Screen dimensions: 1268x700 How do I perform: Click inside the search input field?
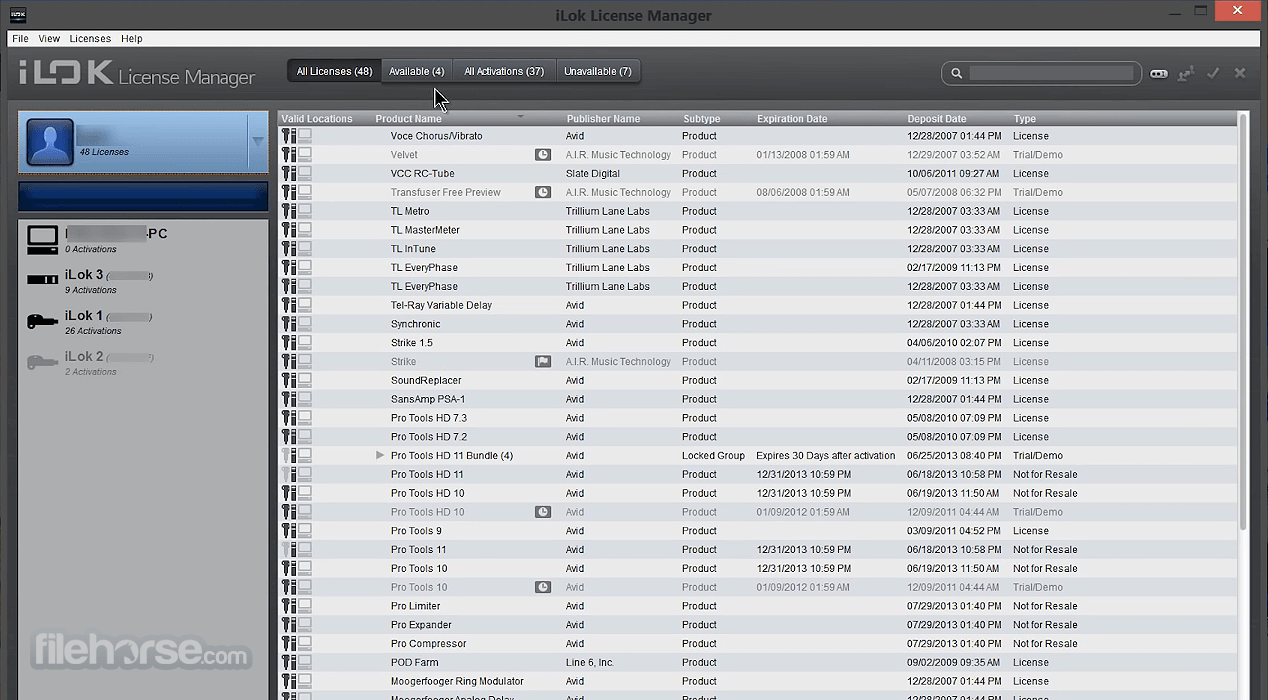[1051, 73]
